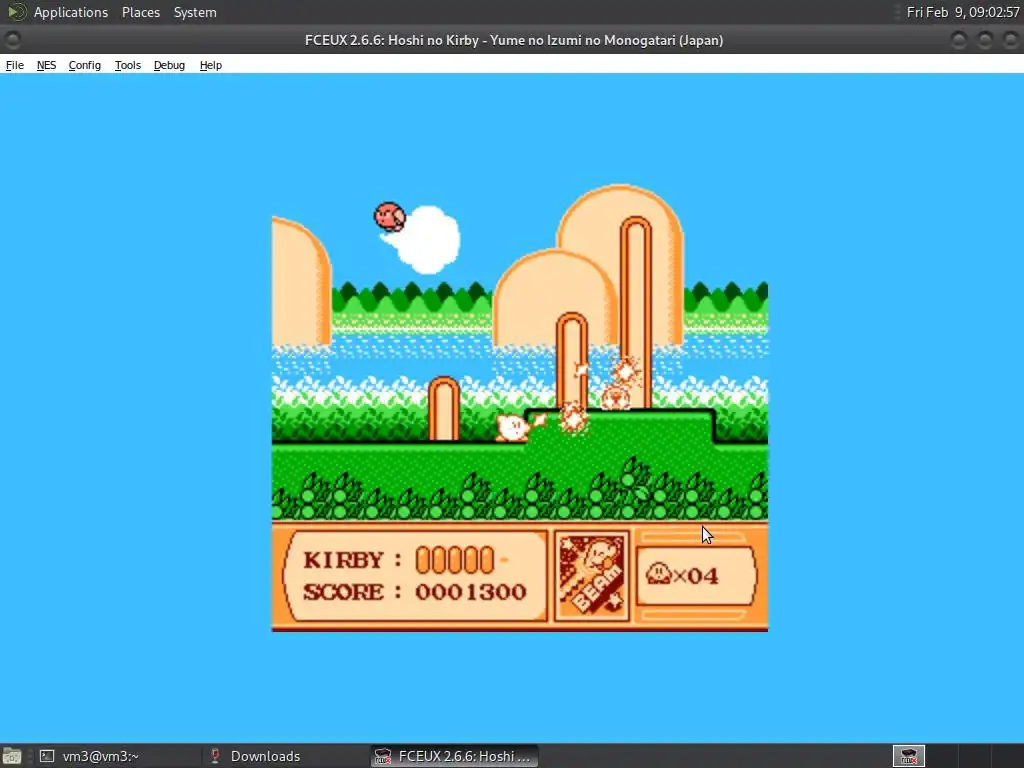Image resolution: width=1024 pixels, height=768 pixels.
Task: Click the FCEUX window title text
Action: pyautogui.click(x=514, y=40)
